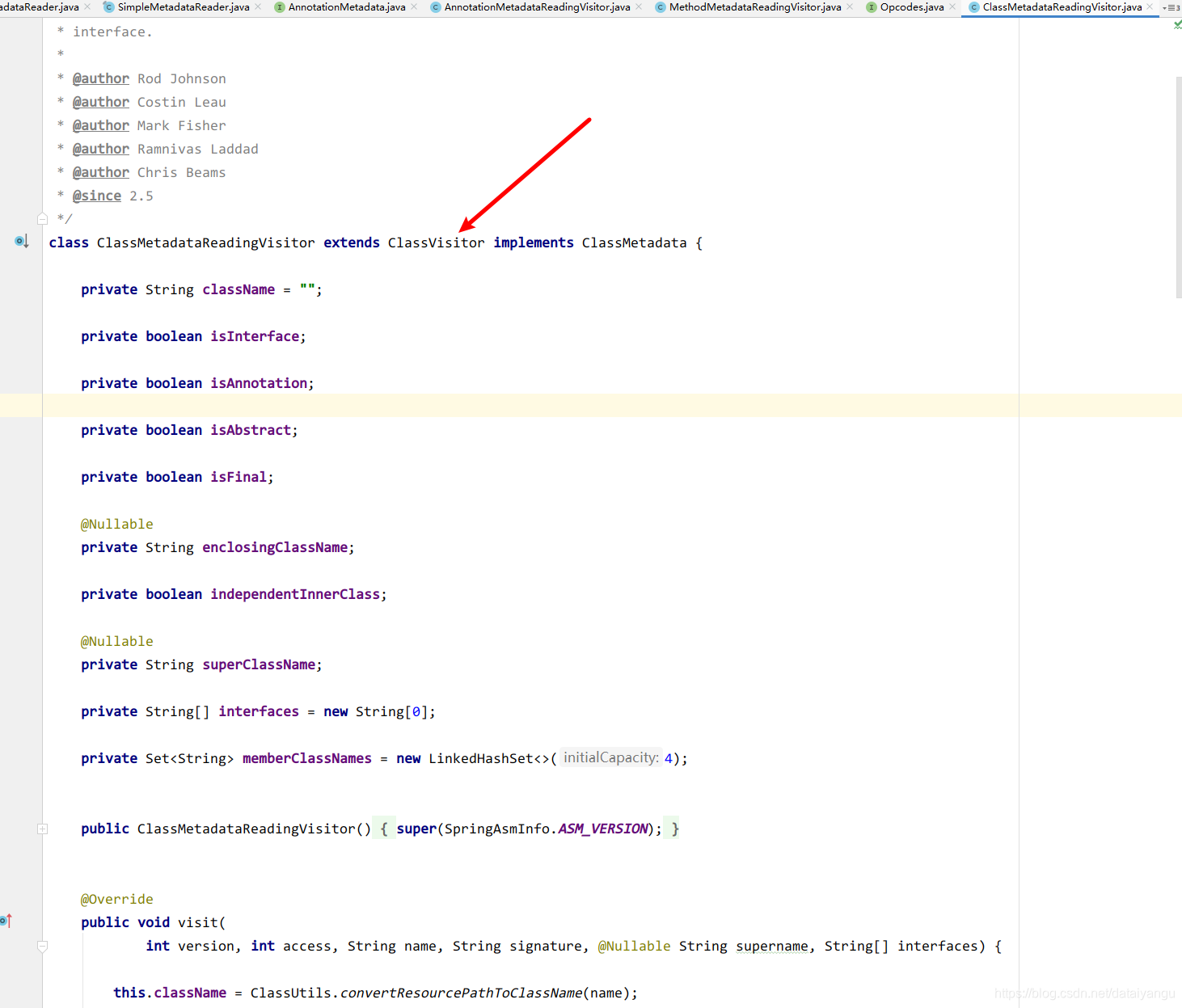Screen dimensions: 1182x1008
Task: Click the @since Javadoc tag
Action: tap(97, 196)
